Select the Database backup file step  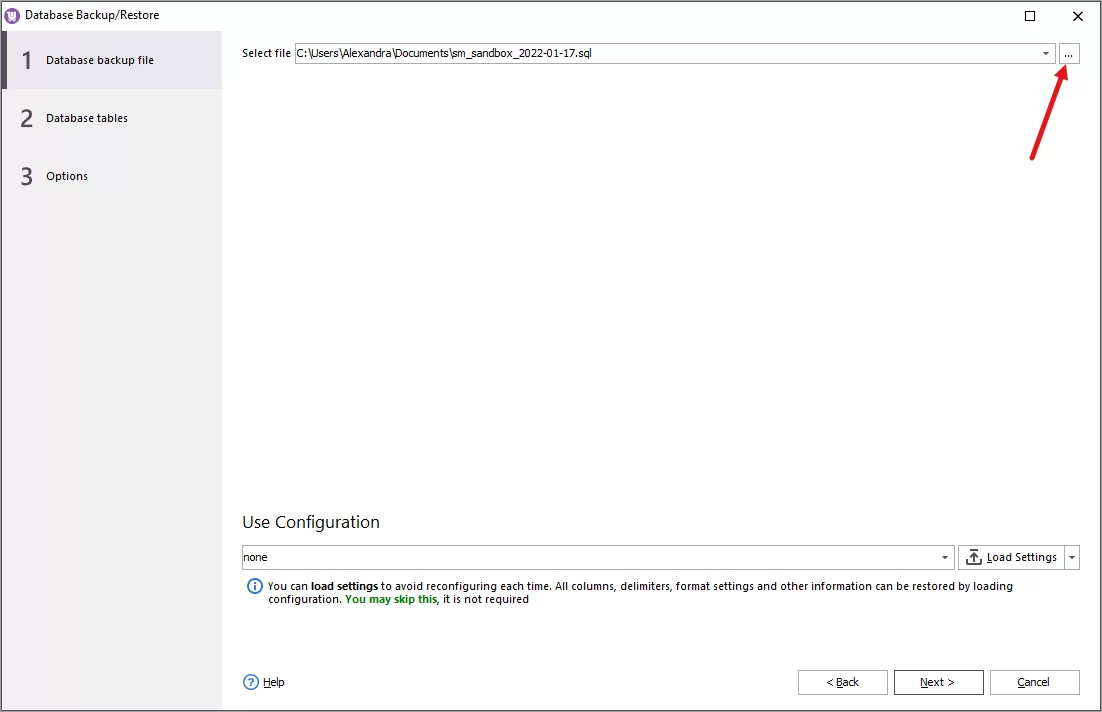pos(99,59)
